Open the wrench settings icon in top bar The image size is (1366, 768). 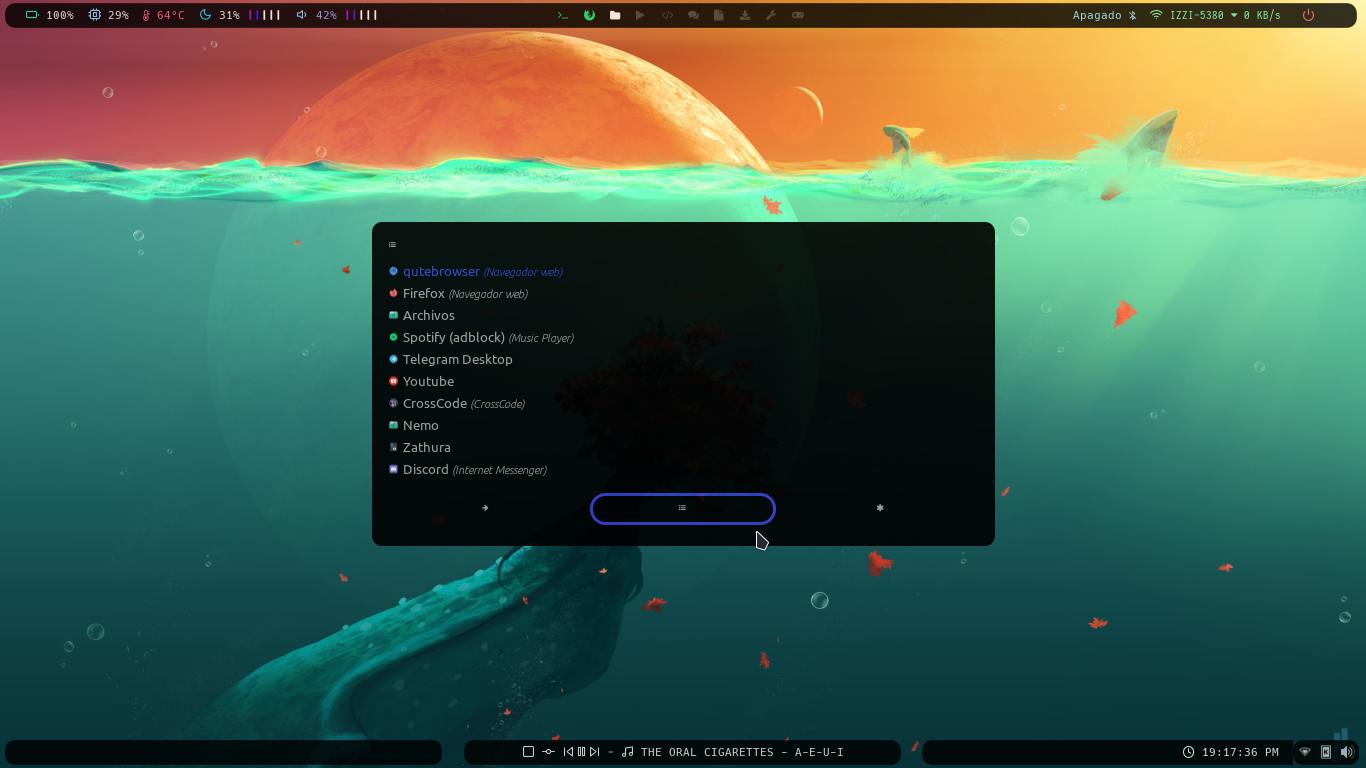(771, 15)
